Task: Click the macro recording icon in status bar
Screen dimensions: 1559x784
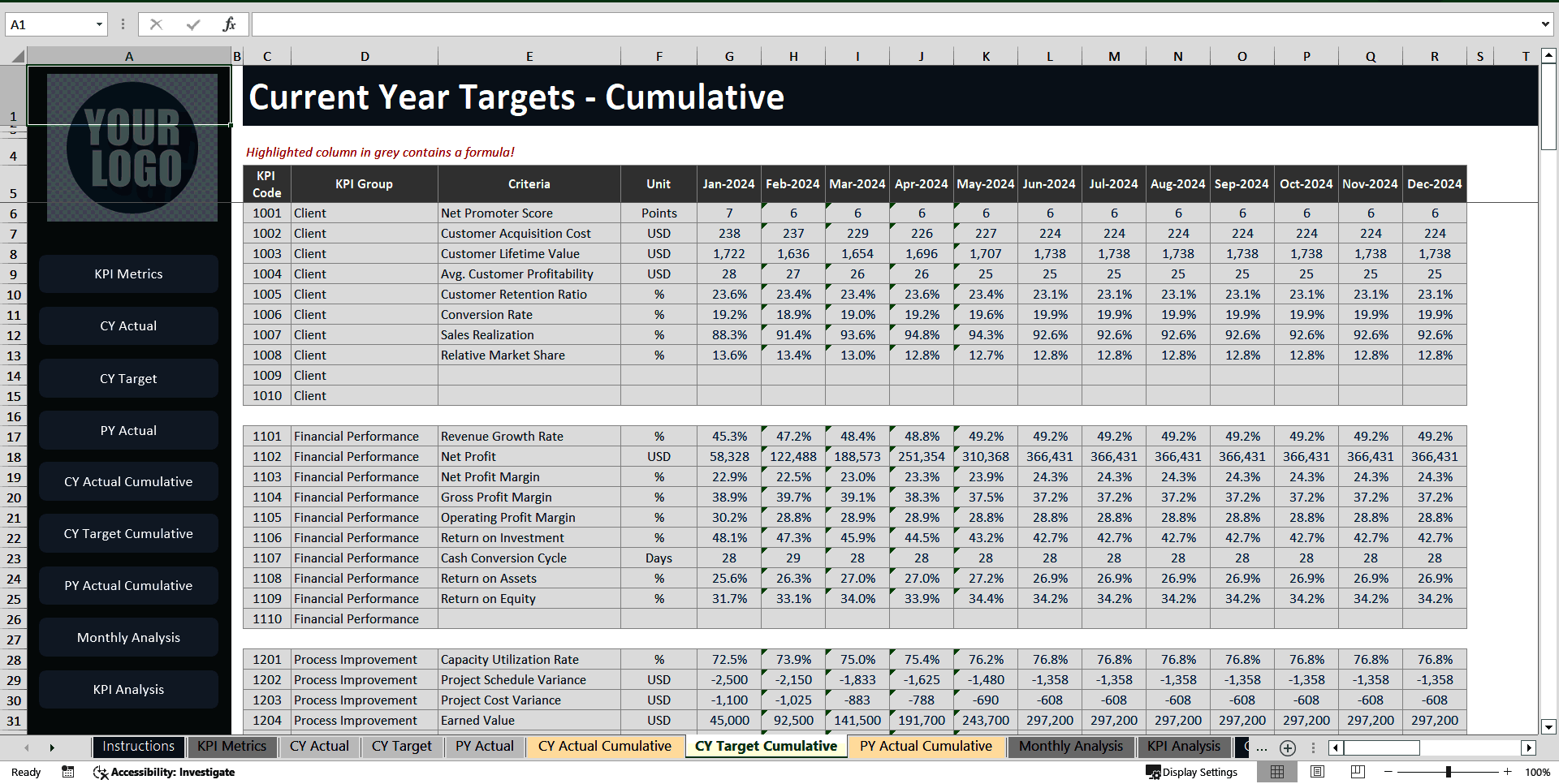Action: tap(68, 772)
